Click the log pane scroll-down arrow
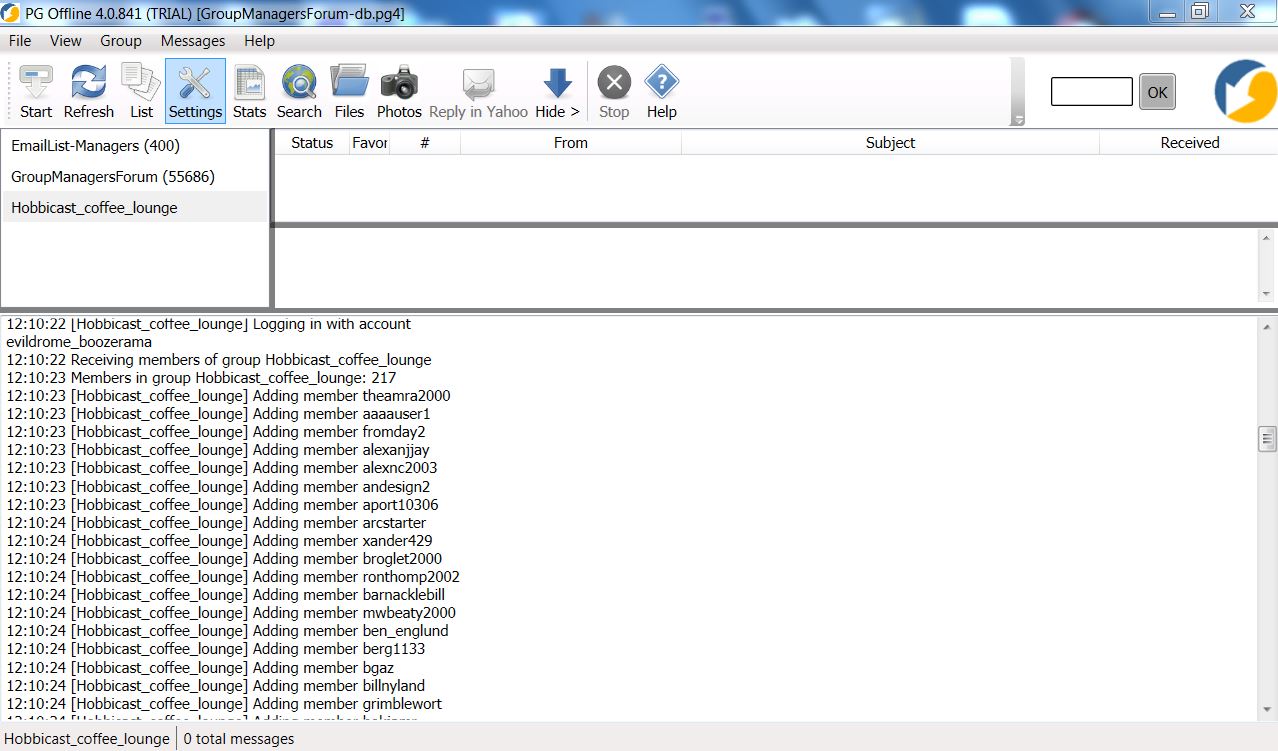 (x=1268, y=710)
